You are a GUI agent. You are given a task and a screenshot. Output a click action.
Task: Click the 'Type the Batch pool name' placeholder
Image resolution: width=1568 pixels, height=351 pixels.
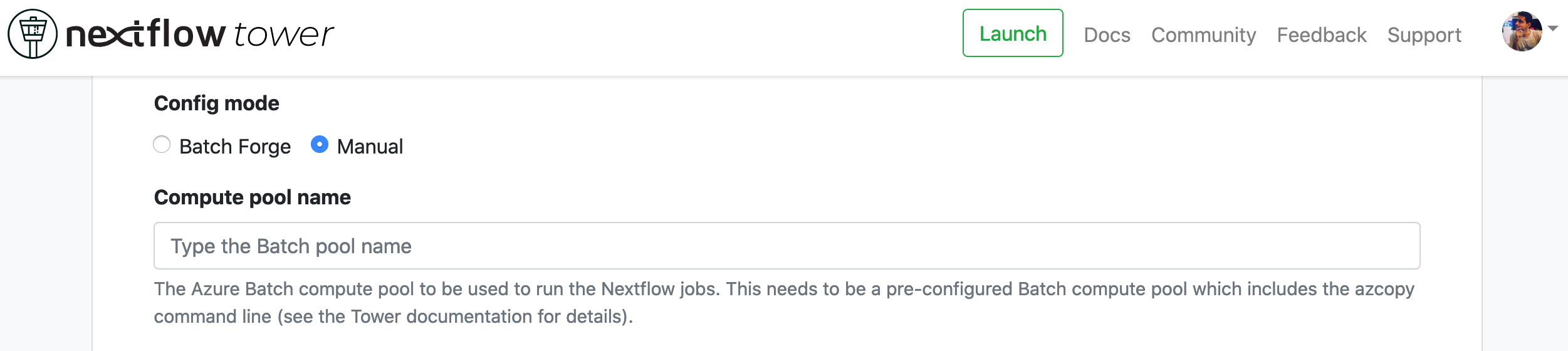click(x=291, y=246)
